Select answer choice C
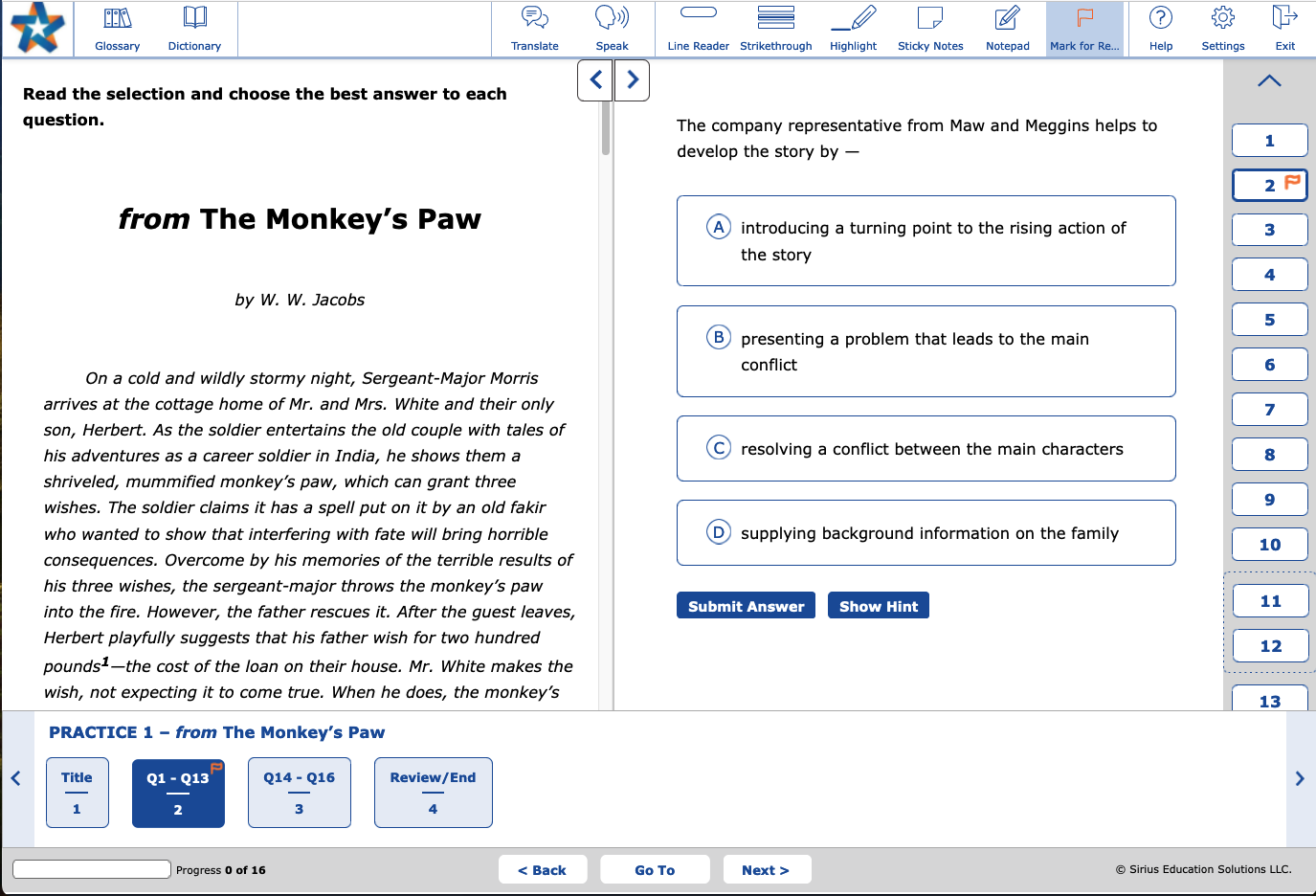 (926, 448)
